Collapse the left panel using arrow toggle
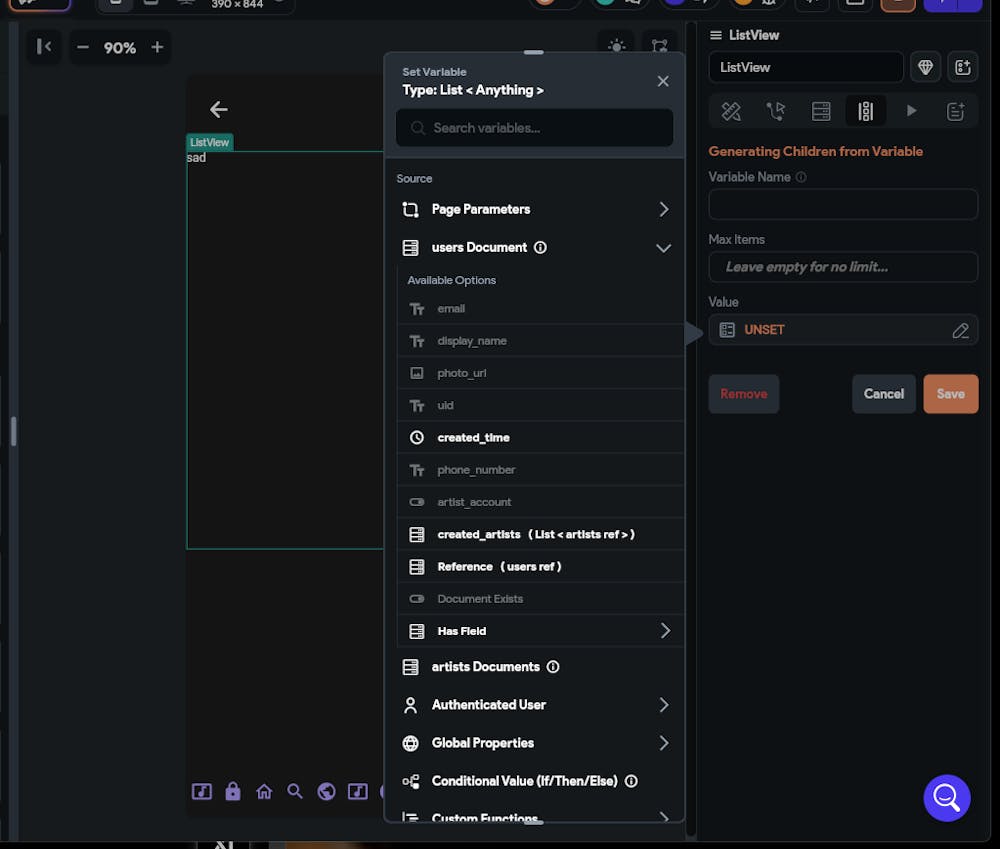Screen dimensions: 1000x849 (44, 47)
